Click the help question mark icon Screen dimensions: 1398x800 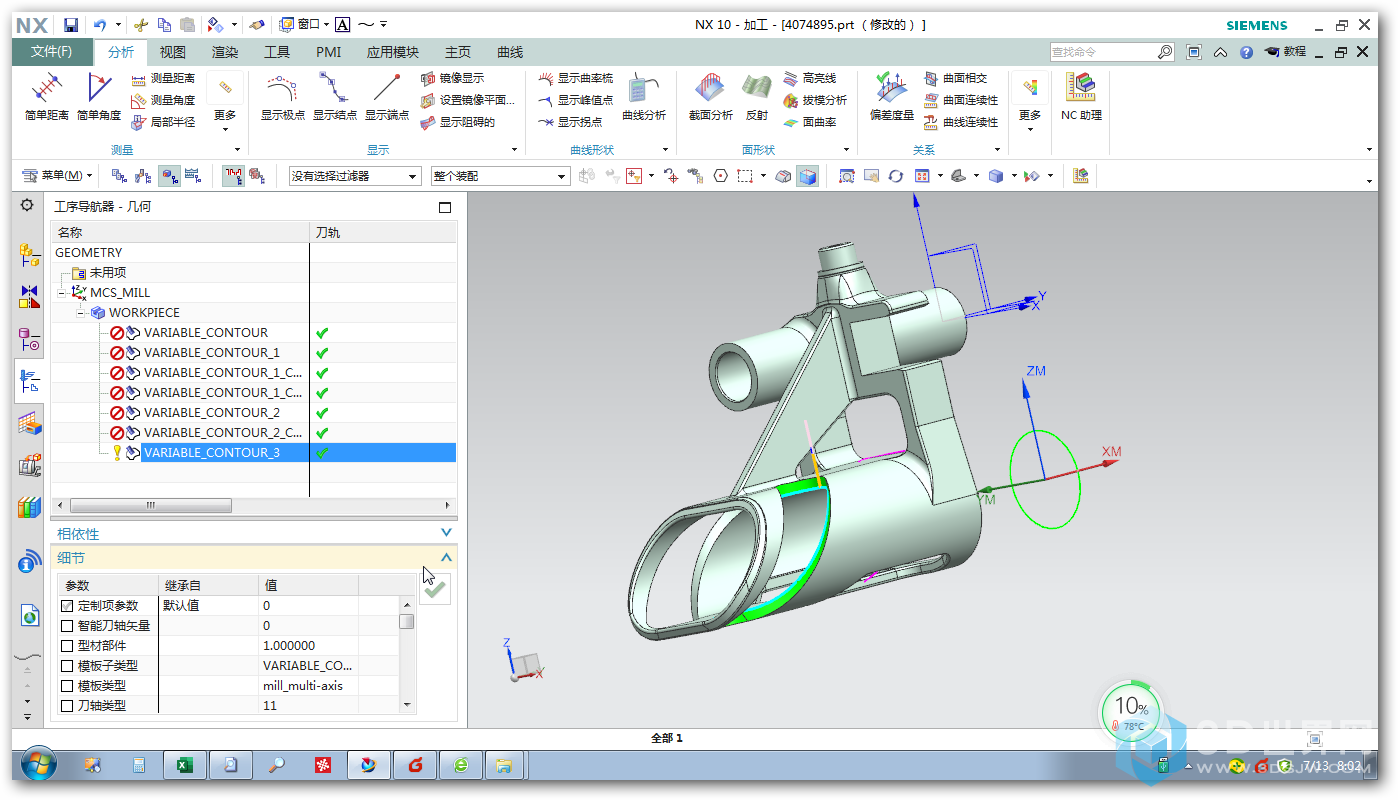(x=1246, y=52)
